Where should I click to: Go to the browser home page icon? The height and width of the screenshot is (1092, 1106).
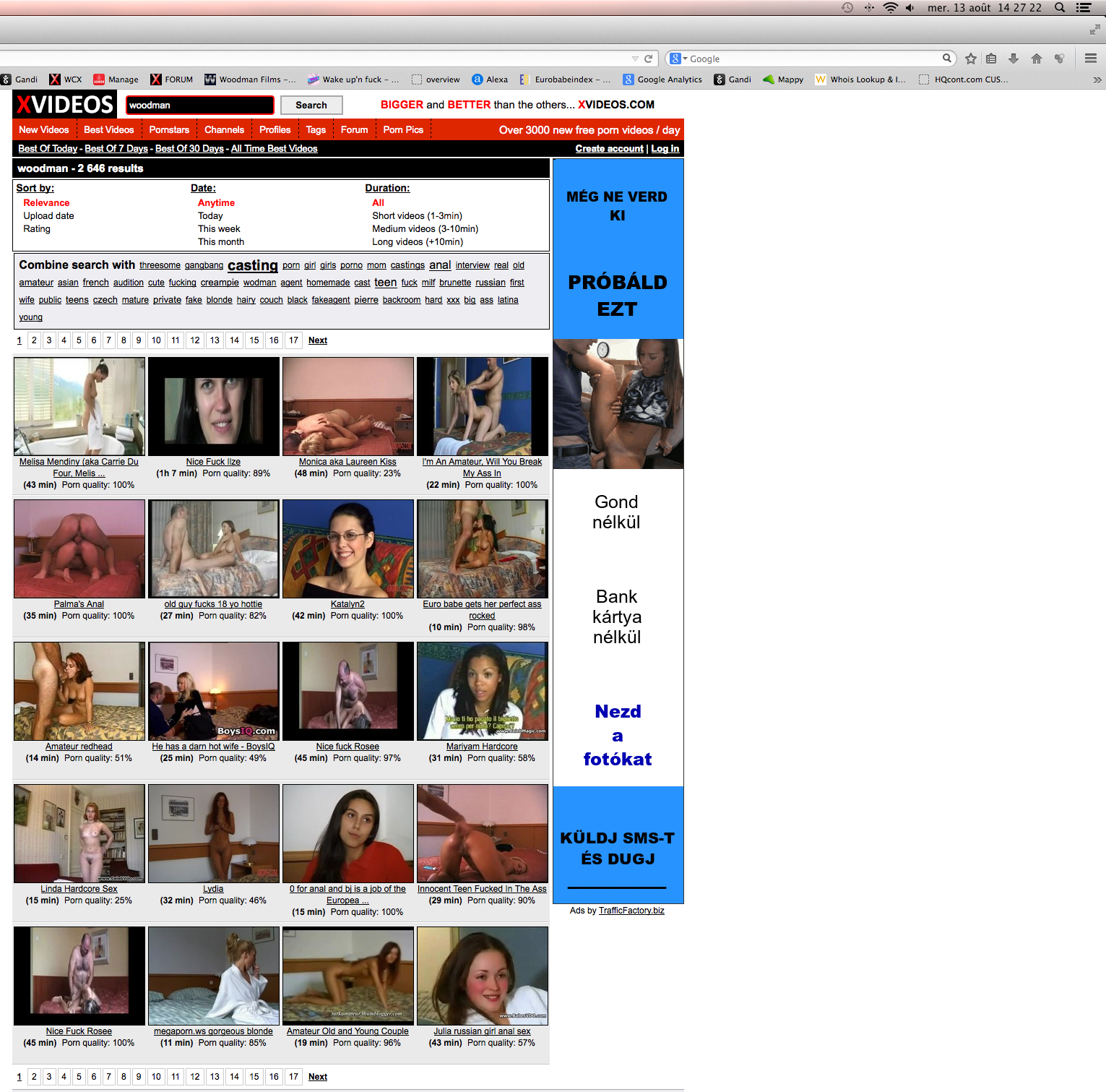click(x=1037, y=59)
